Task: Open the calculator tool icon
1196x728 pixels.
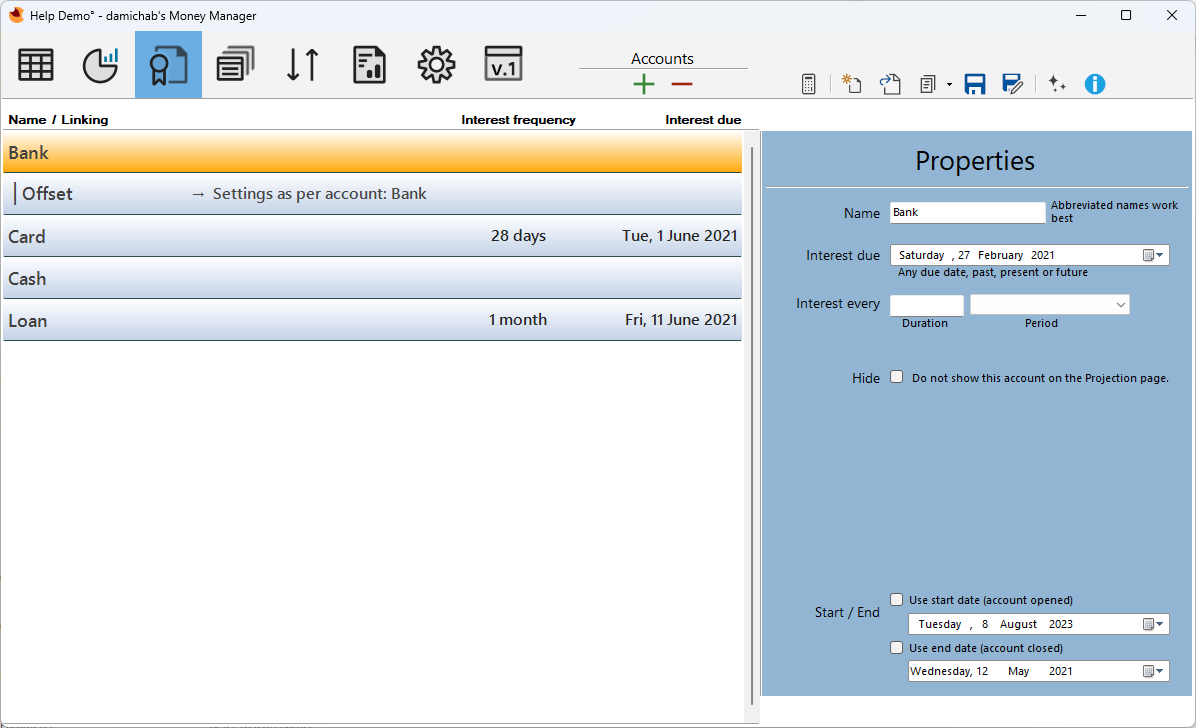Action: click(x=809, y=84)
